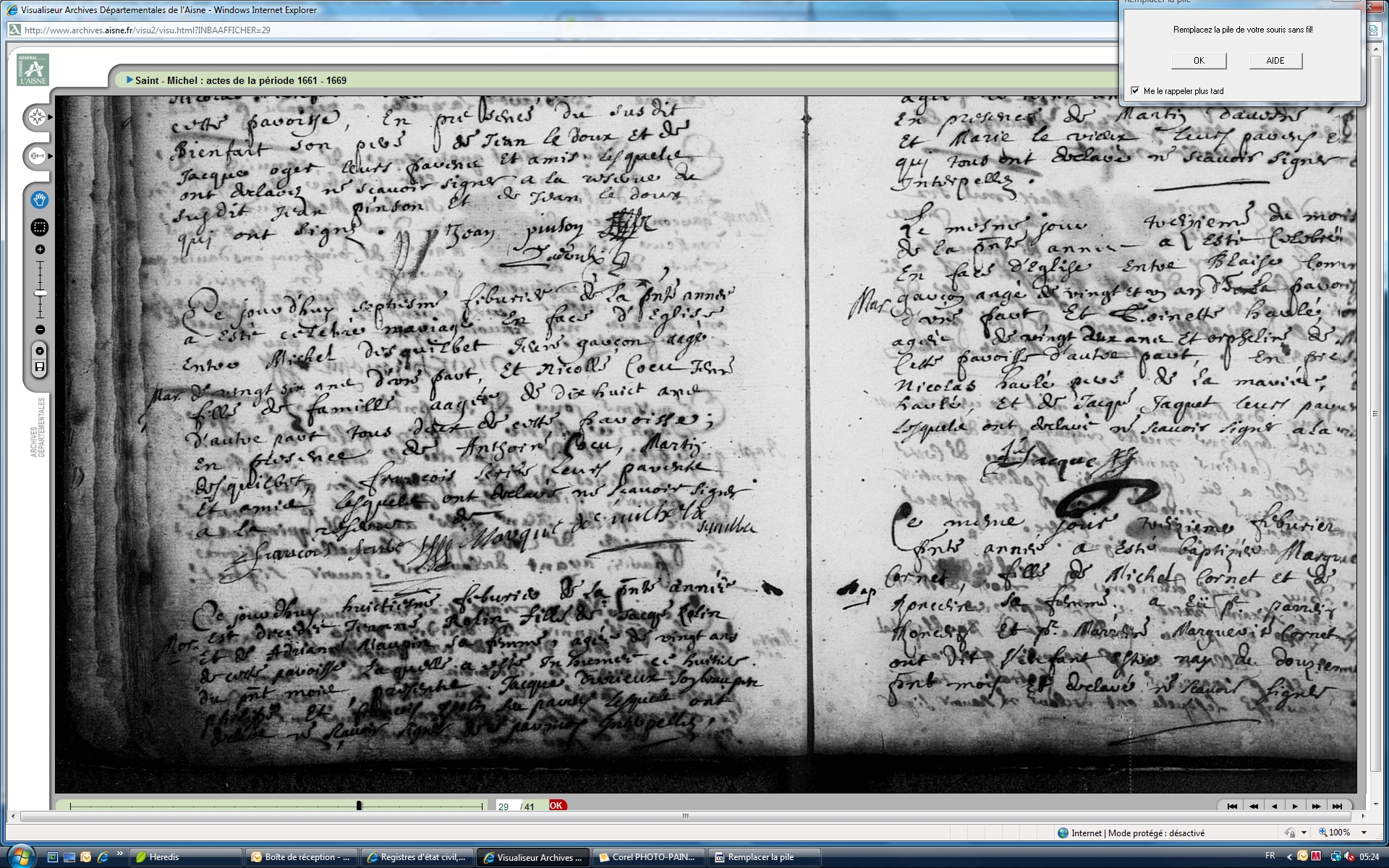Switch to the Heredis taskbar item
1389x868 pixels.
184,857
